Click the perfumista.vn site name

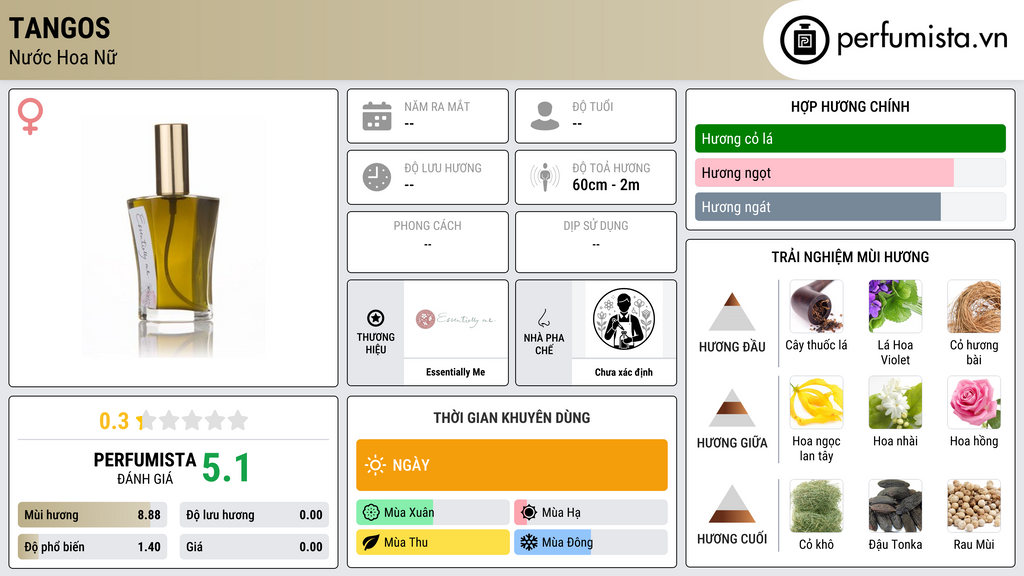[x=922, y=39]
